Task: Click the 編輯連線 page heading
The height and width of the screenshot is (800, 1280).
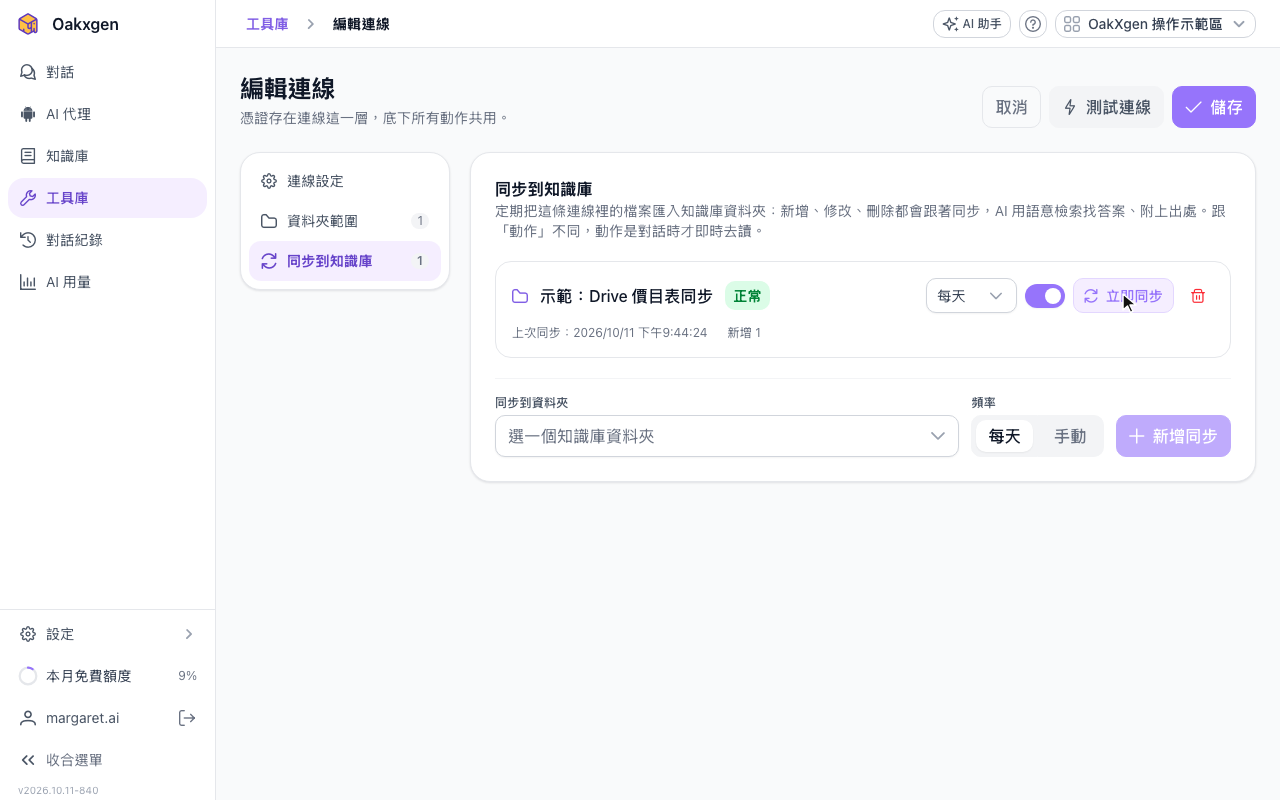Action: (288, 88)
